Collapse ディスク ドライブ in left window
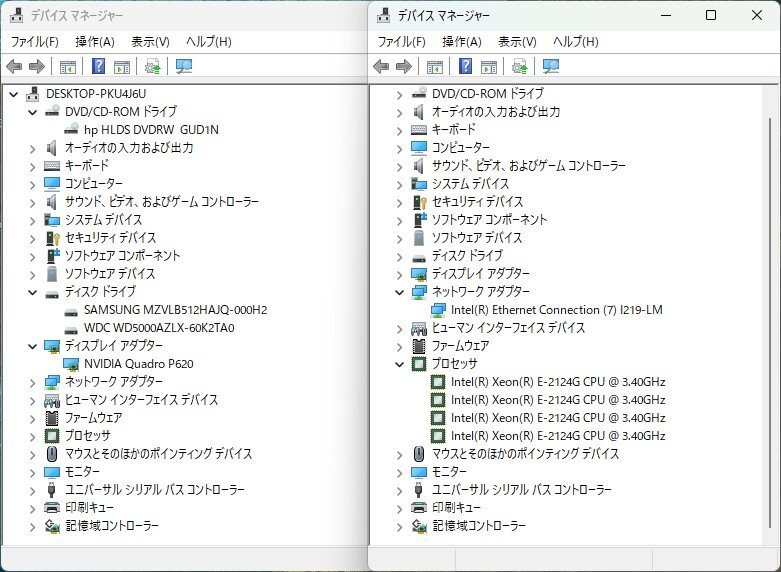 point(33,292)
